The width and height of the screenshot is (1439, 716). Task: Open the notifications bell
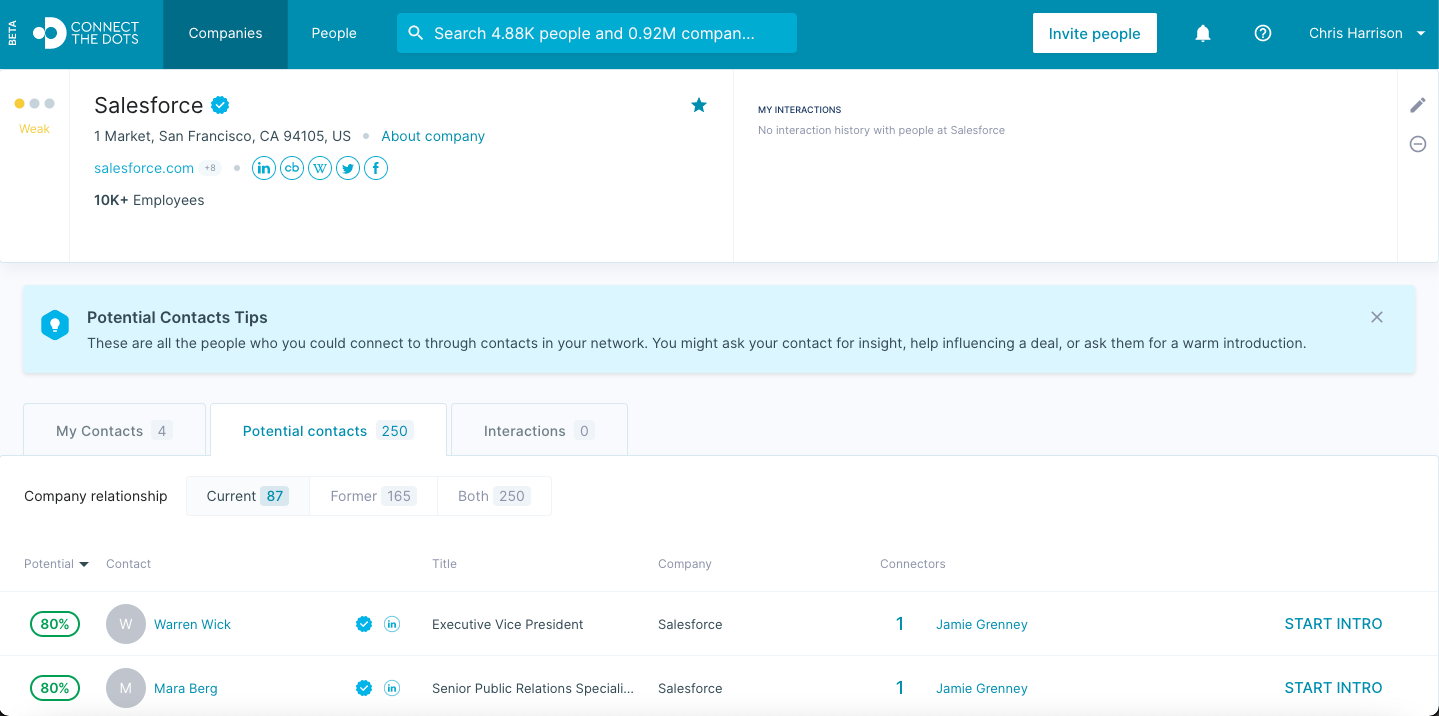[1203, 33]
